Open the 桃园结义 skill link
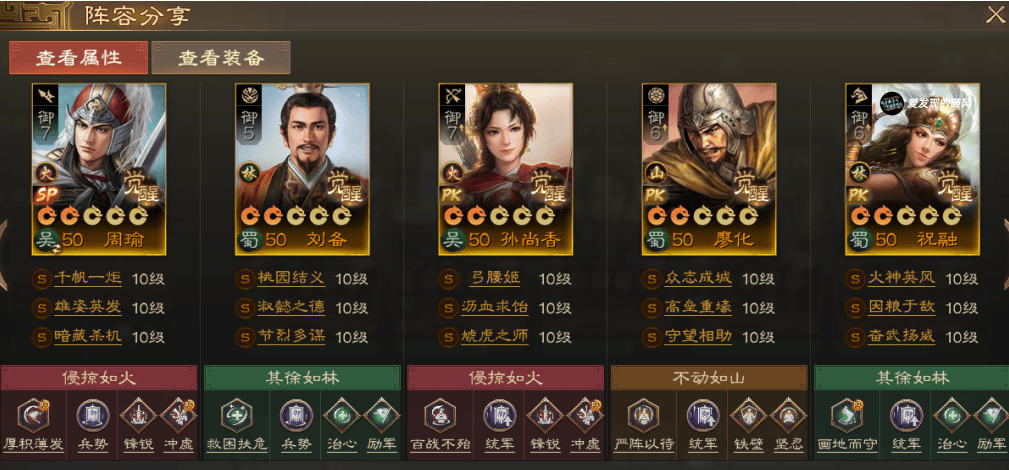The image size is (1009, 470). 291,279
